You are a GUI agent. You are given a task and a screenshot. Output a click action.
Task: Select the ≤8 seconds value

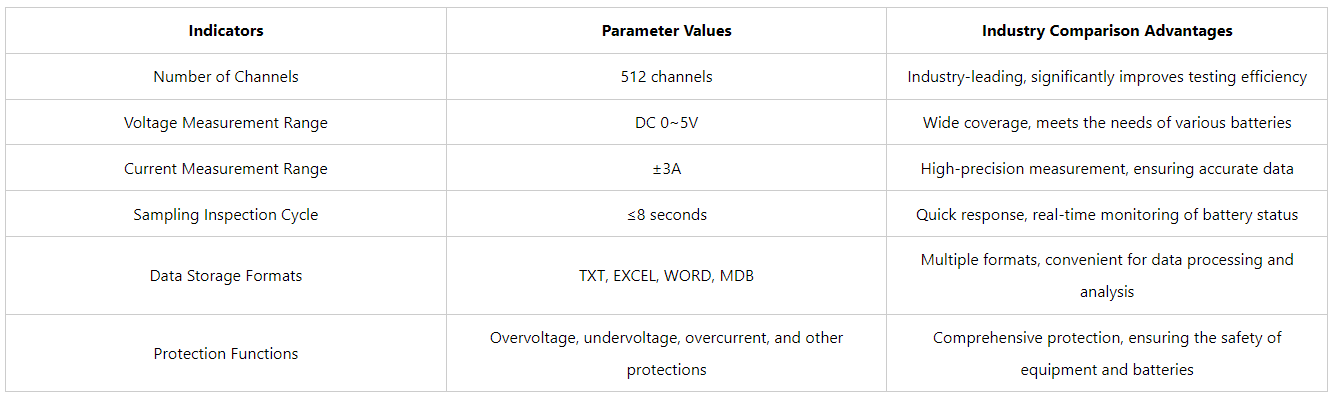click(x=666, y=215)
